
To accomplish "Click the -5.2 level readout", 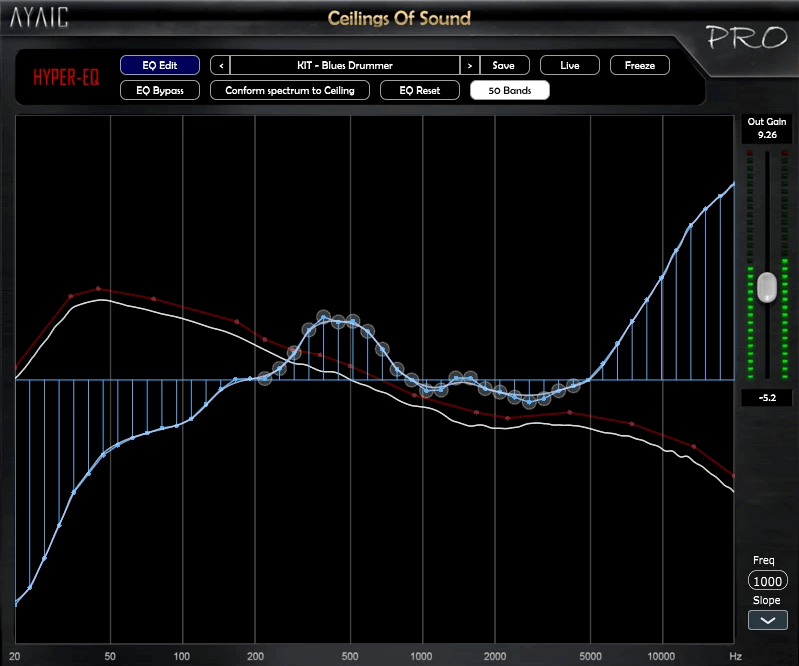I will (x=767, y=397).
